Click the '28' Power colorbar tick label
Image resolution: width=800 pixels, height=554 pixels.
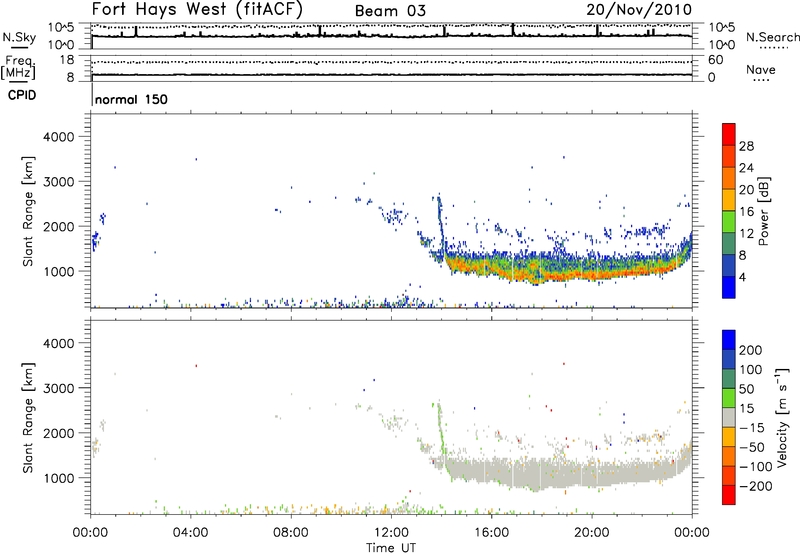[746, 146]
